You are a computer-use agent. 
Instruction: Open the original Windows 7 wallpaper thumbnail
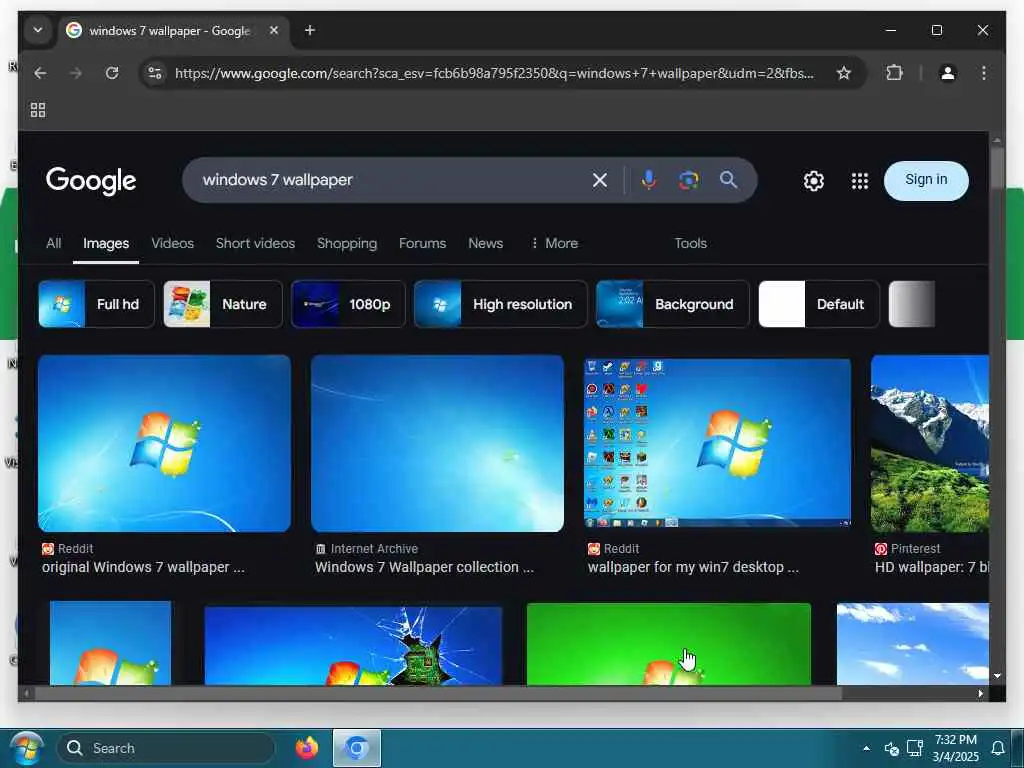(x=165, y=443)
